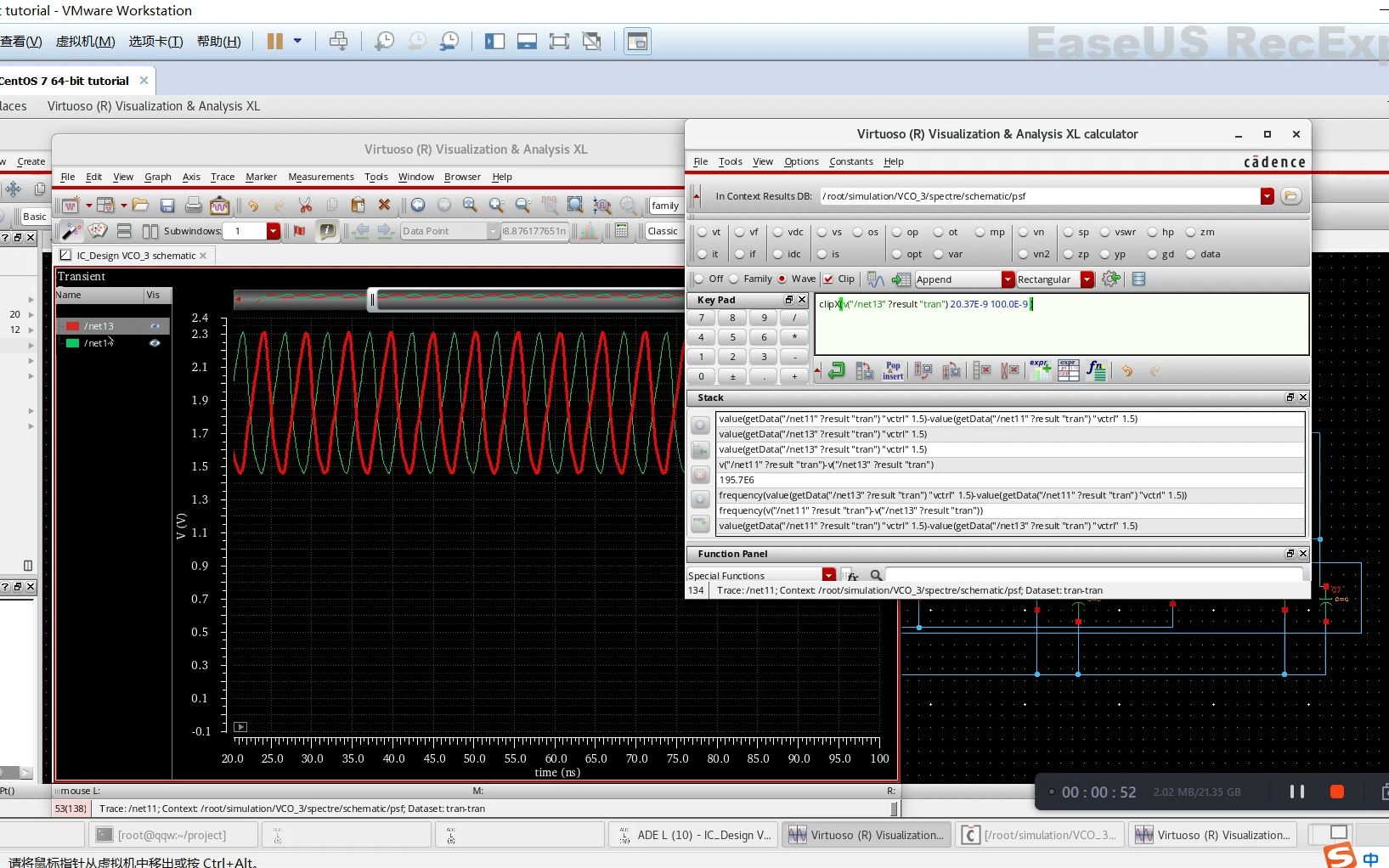Open the Constants menu in calculator
1389x868 pixels.
click(851, 161)
